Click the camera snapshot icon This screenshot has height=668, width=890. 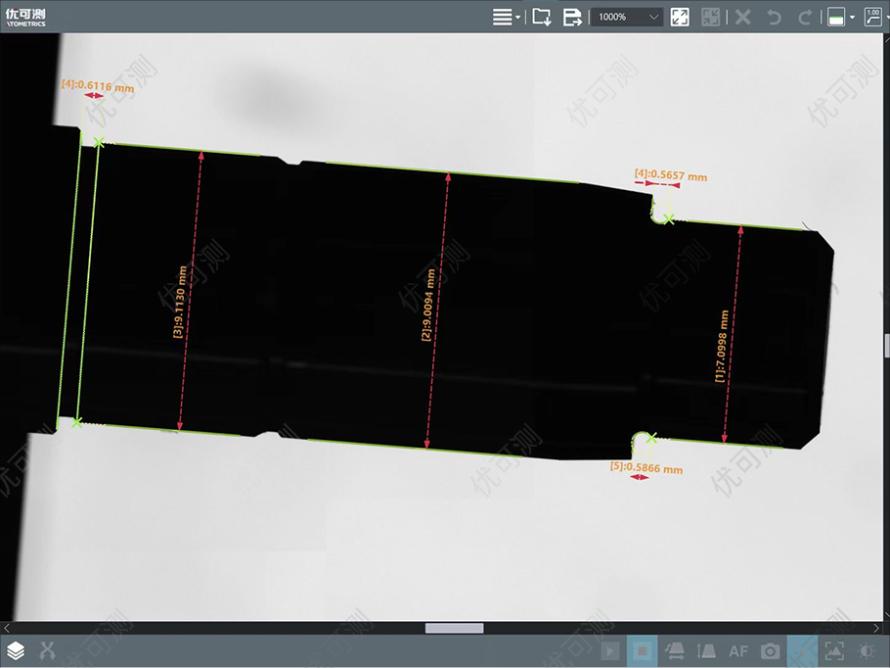(x=770, y=651)
